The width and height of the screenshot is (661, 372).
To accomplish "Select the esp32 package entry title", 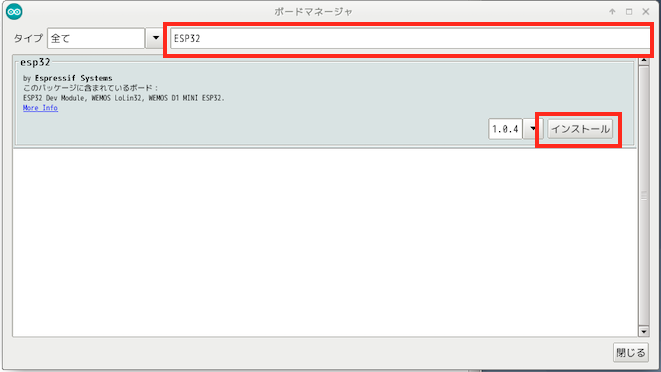I will click(x=35, y=62).
